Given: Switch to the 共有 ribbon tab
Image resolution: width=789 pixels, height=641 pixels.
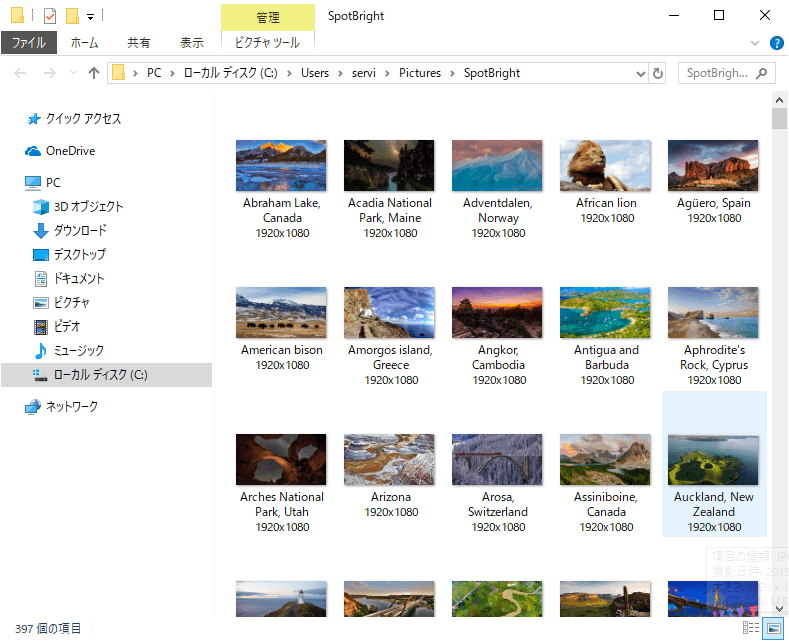Looking at the screenshot, I should click(138, 43).
